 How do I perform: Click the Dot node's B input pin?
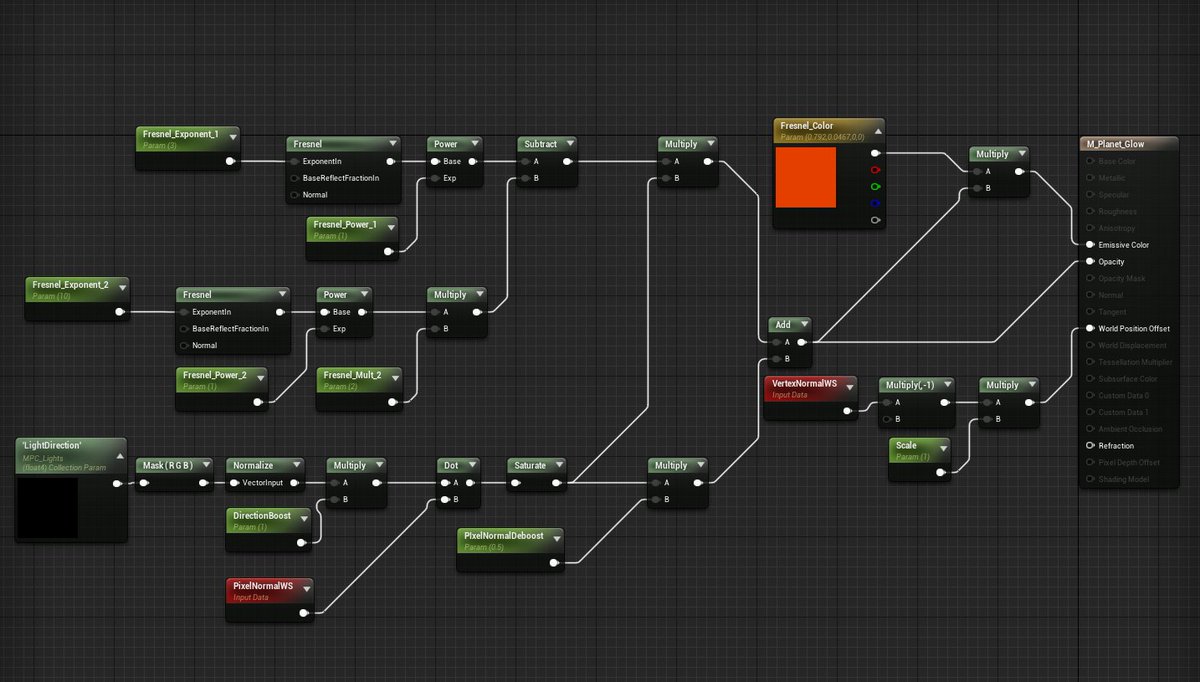[x=446, y=499]
